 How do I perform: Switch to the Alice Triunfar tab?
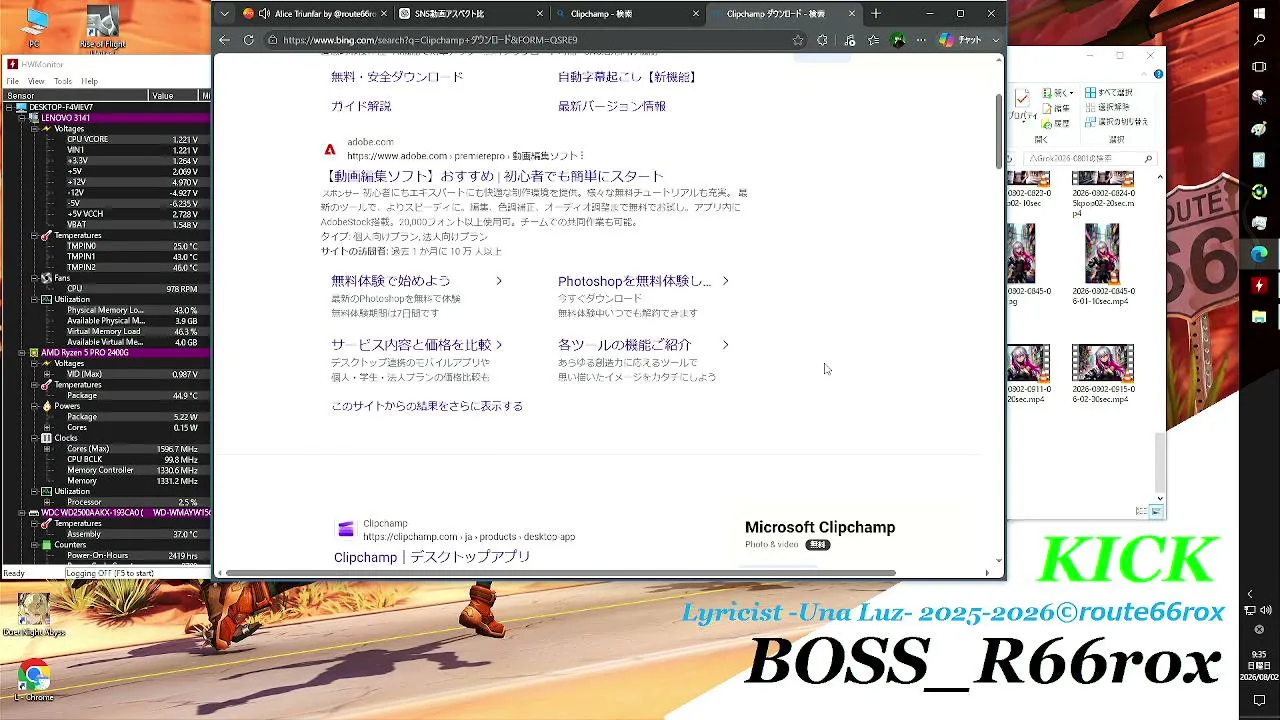click(315, 14)
